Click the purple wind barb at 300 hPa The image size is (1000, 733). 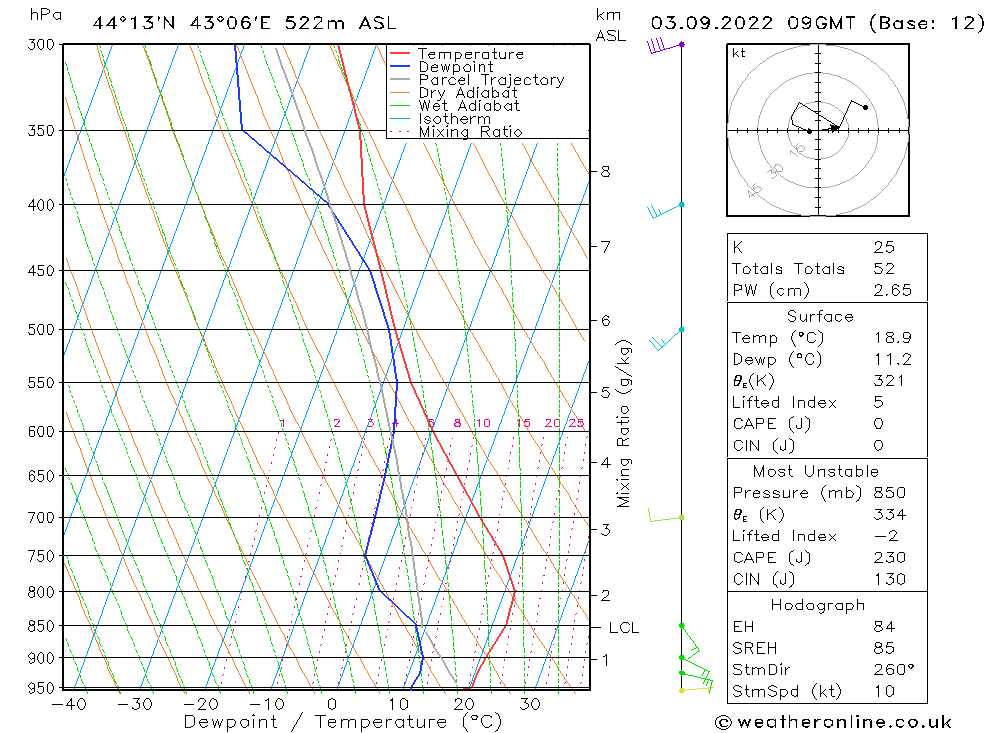tap(664, 46)
